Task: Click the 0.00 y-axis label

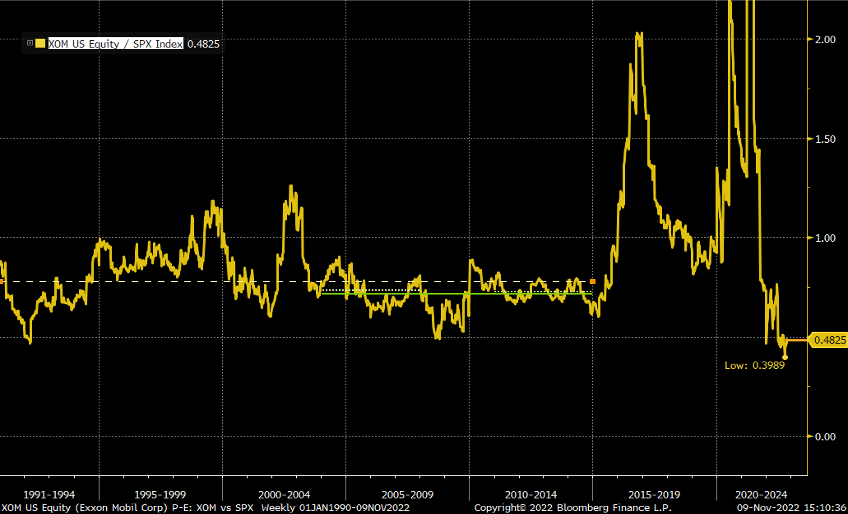Action: click(x=825, y=436)
